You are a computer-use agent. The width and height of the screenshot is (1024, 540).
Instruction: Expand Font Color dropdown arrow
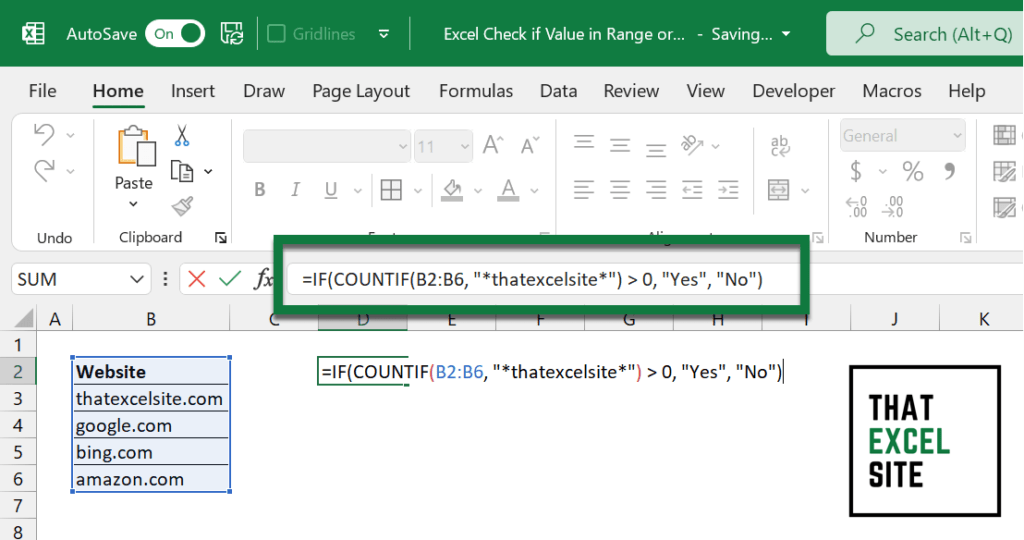535,191
